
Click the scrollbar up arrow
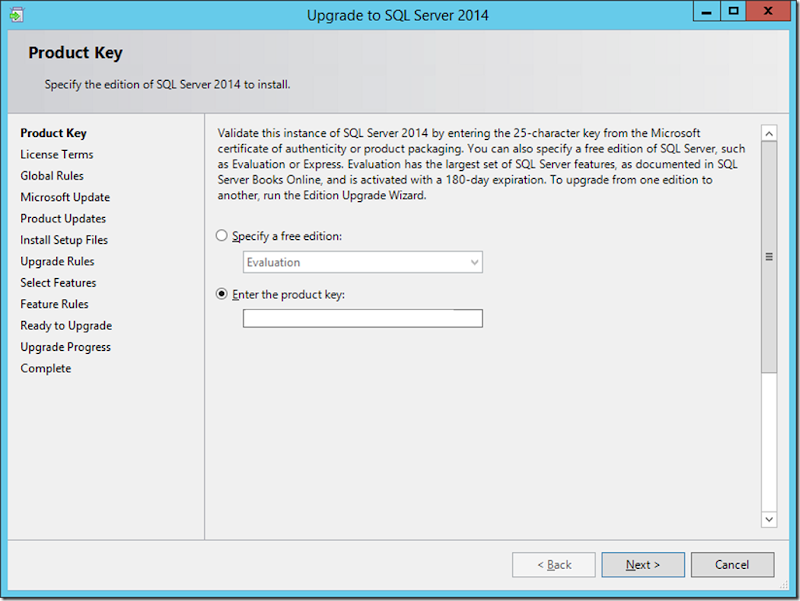tap(769, 134)
